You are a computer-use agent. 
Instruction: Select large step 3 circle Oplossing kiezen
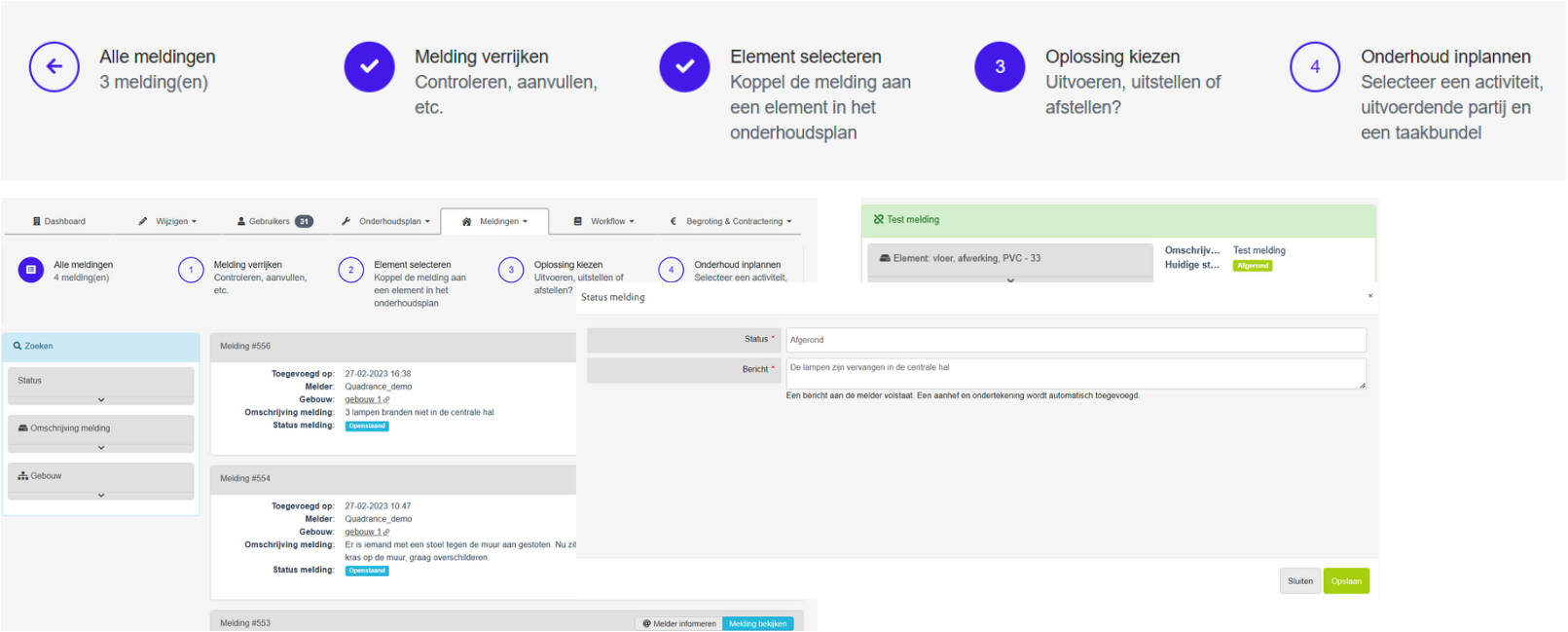tap(1000, 67)
